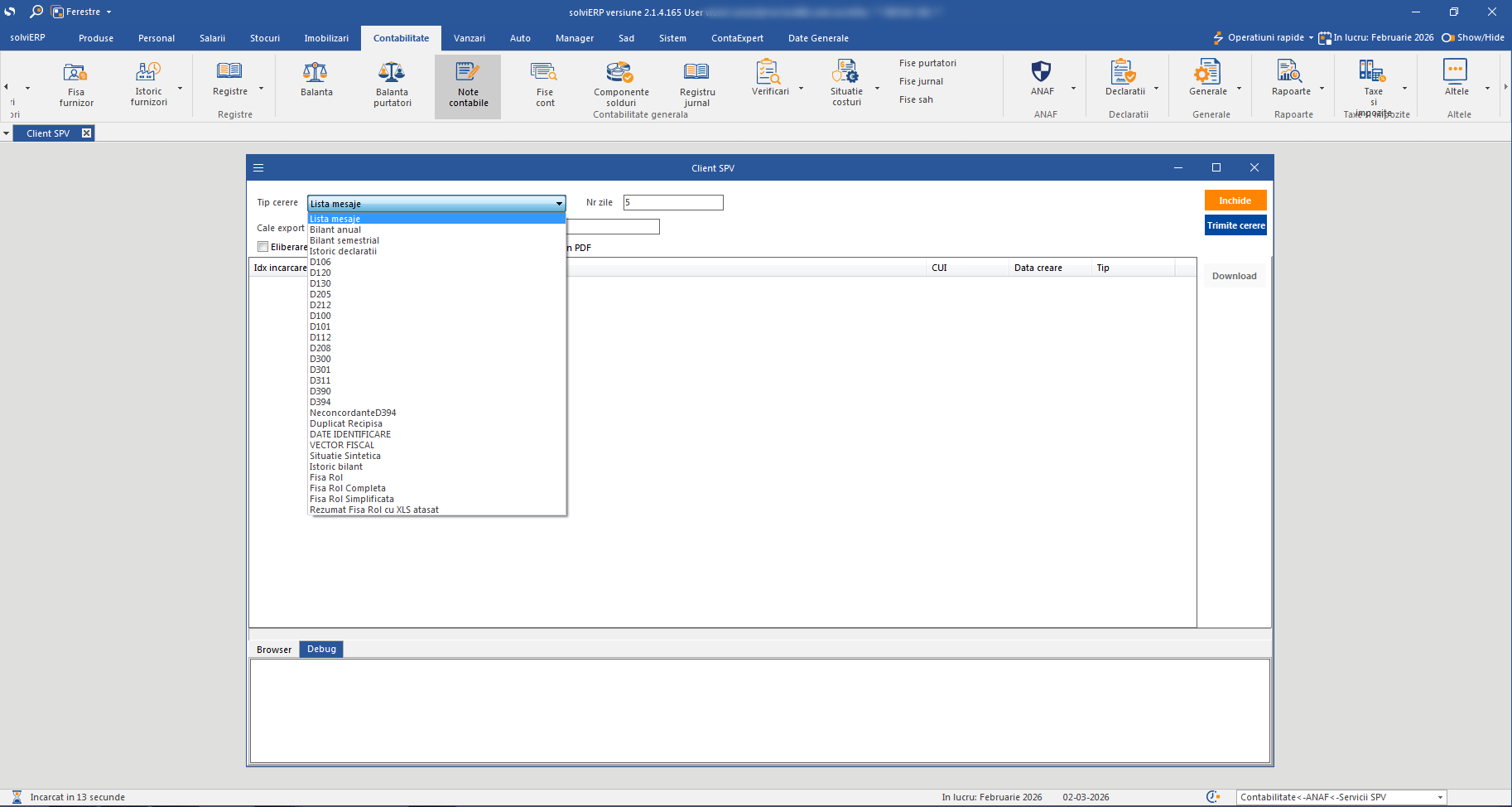
Task: Toggle the Show/Hide switch
Action: tap(1448, 38)
